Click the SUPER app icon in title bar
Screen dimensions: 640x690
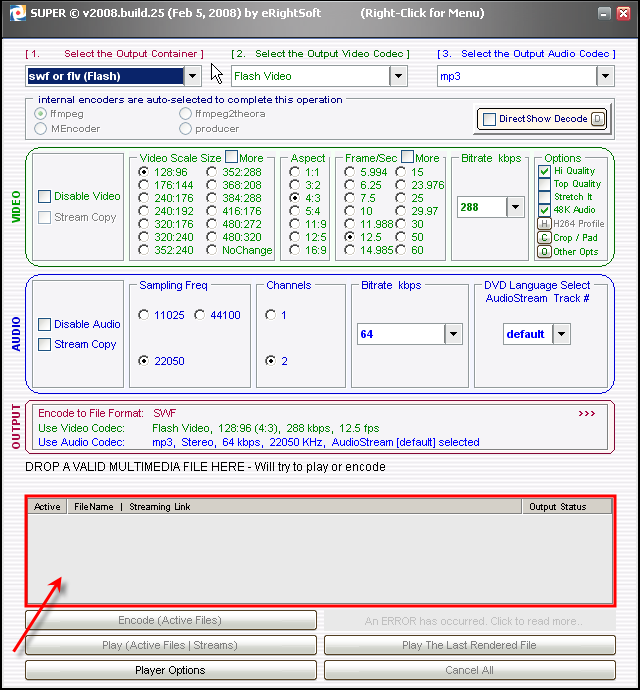point(13,15)
